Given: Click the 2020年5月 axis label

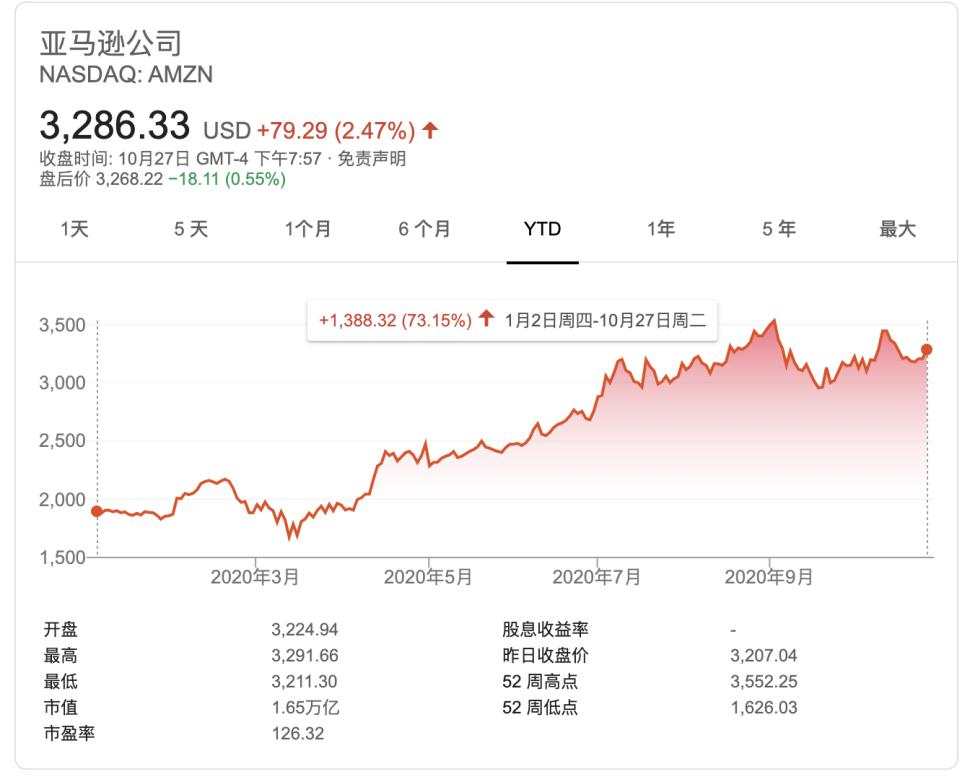Looking at the screenshot, I should pos(427,577).
